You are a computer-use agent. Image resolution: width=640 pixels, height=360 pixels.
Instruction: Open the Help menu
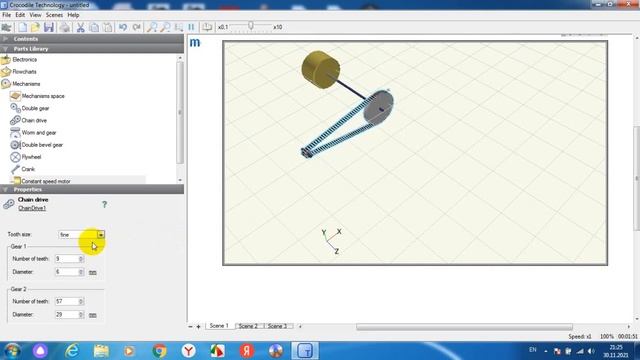tap(73, 15)
